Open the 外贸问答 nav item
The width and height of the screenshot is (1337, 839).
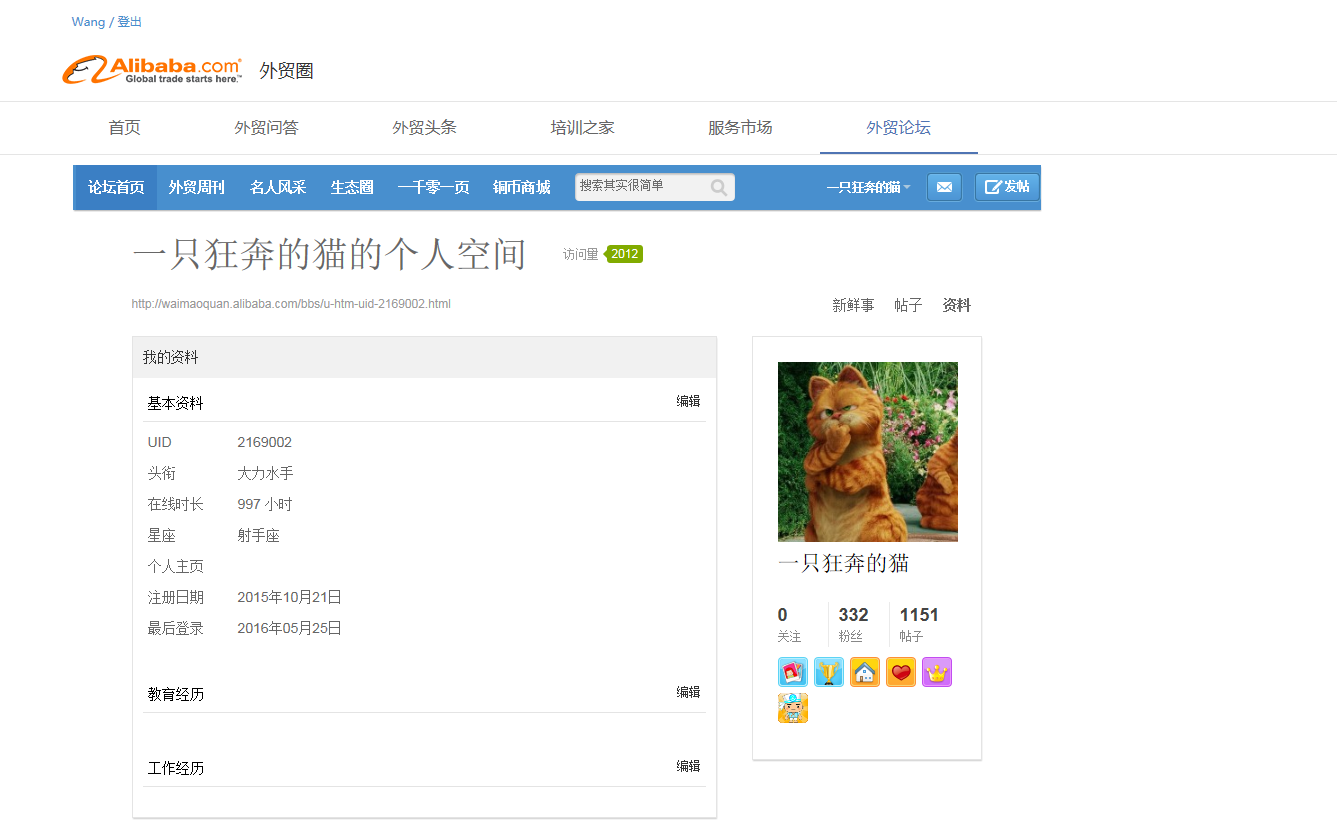[267, 128]
